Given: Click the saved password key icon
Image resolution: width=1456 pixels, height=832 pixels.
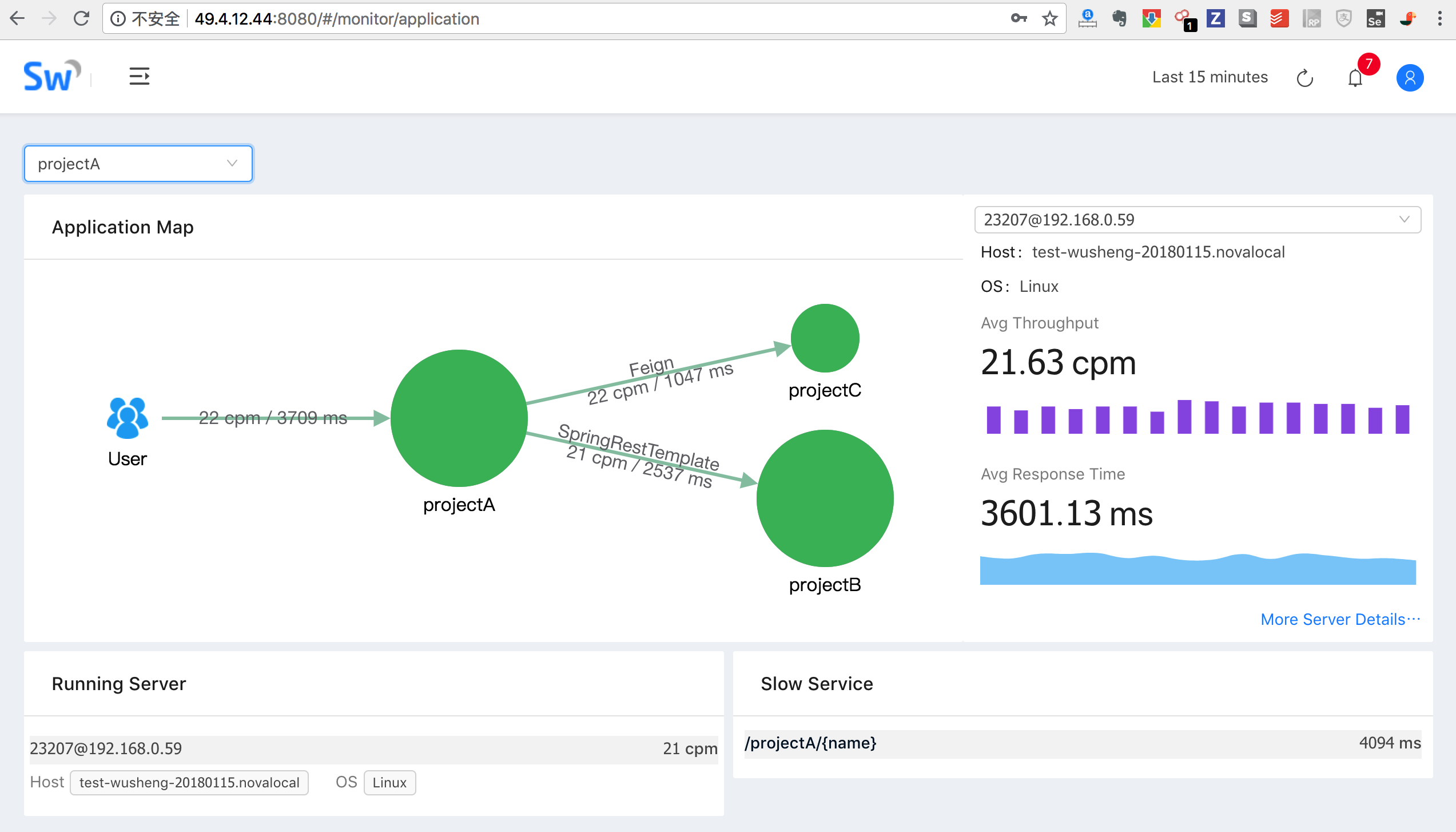Looking at the screenshot, I should pyautogui.click(x=1019, y=19).
